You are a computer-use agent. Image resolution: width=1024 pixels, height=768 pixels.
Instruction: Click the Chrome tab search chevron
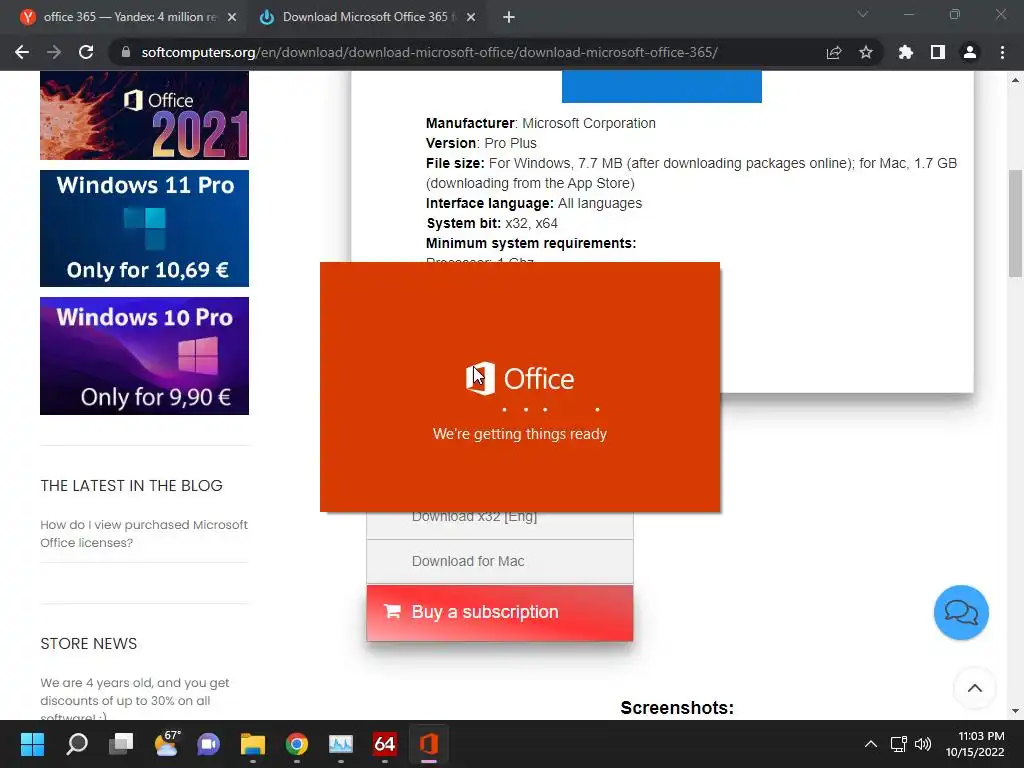click(x=863, y=14)
